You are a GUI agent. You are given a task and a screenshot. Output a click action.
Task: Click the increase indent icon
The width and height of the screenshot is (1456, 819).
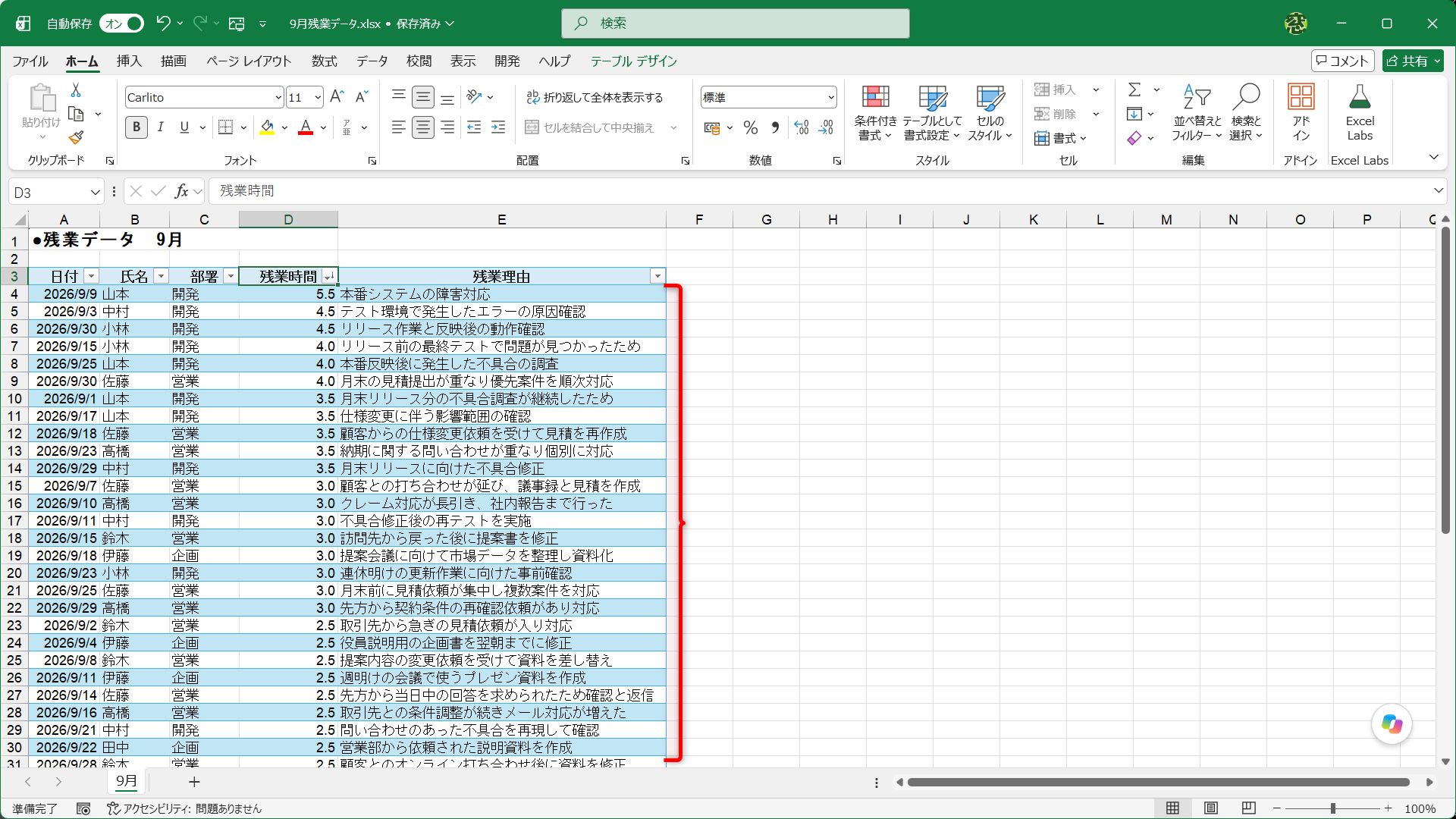[x=498, y=127]
